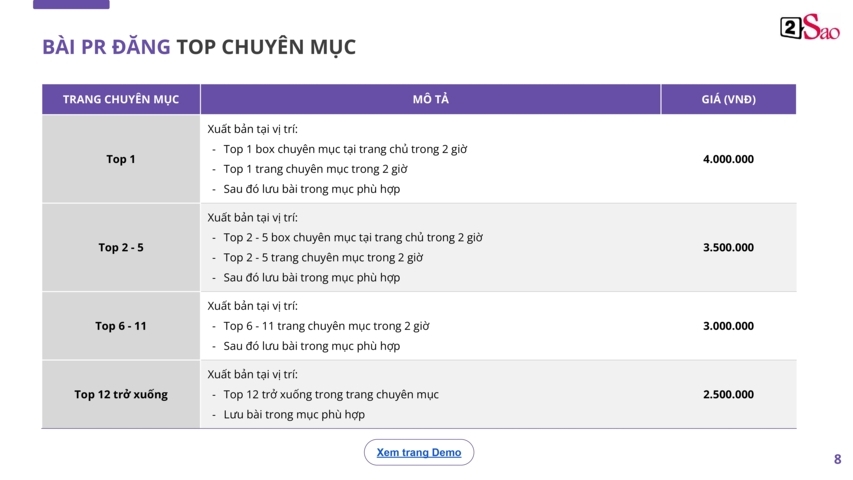Click the 2Sao logo

tap(809, 28)
